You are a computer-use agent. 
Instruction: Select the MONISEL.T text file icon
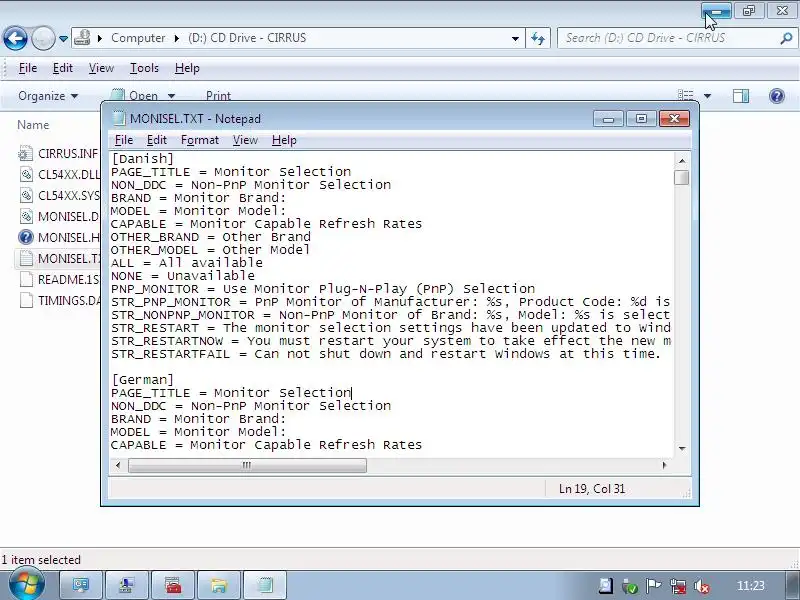[26, 258]
